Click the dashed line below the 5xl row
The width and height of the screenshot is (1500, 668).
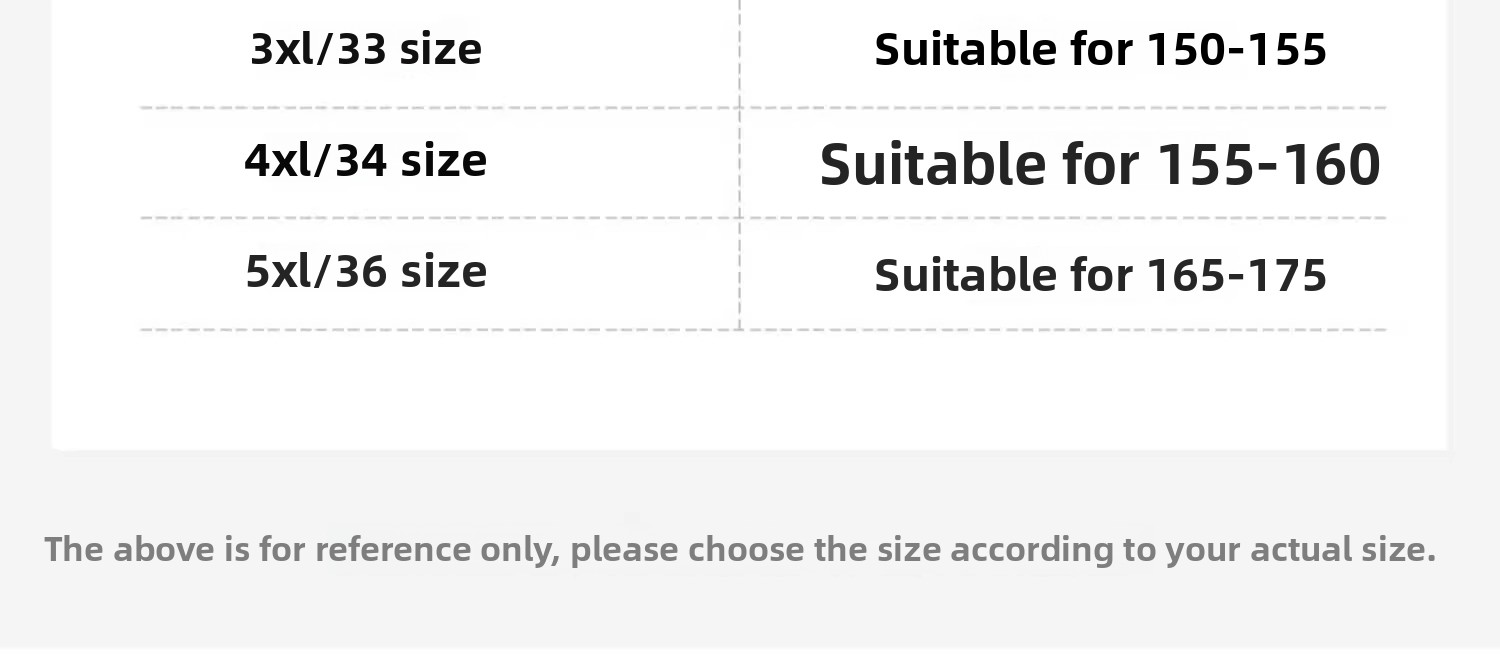(x=440, y=329)
